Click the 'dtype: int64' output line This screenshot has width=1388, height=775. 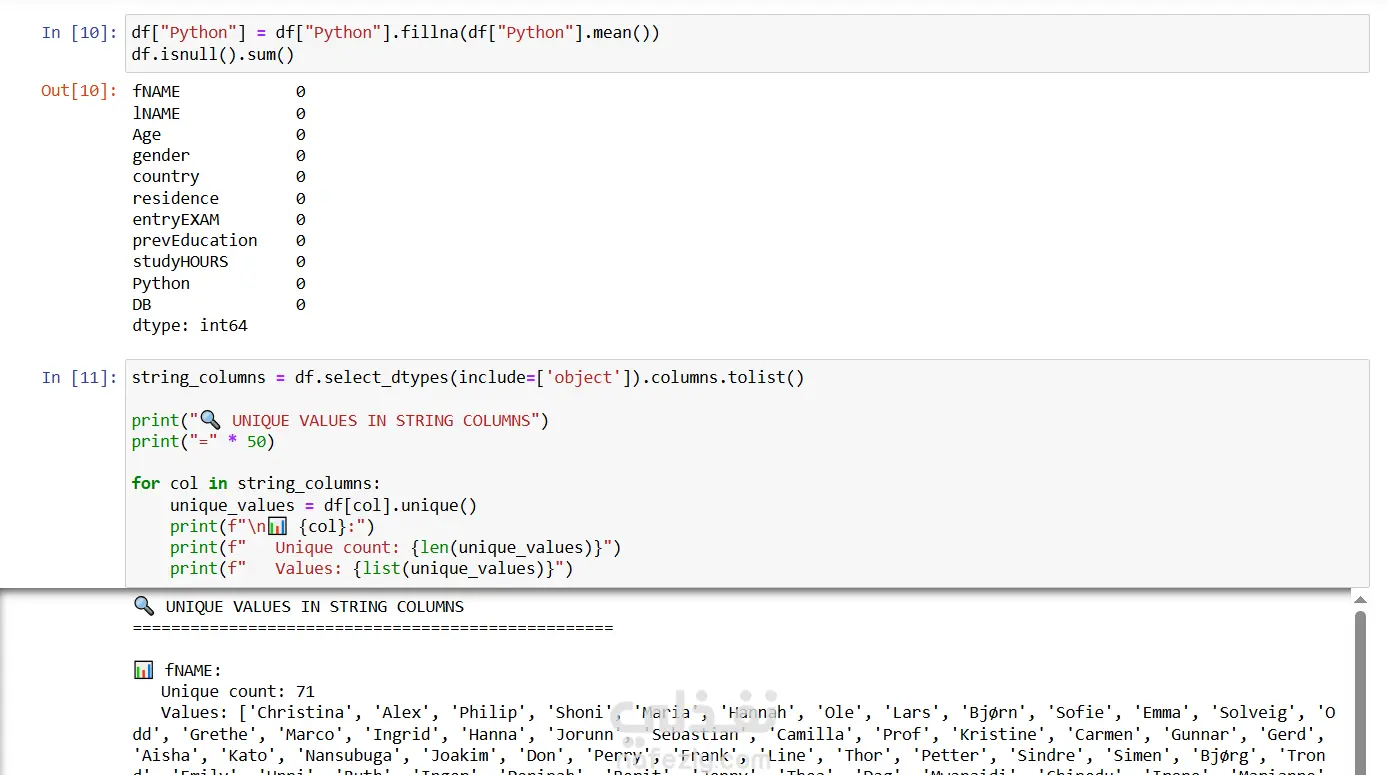pos(190,326)
